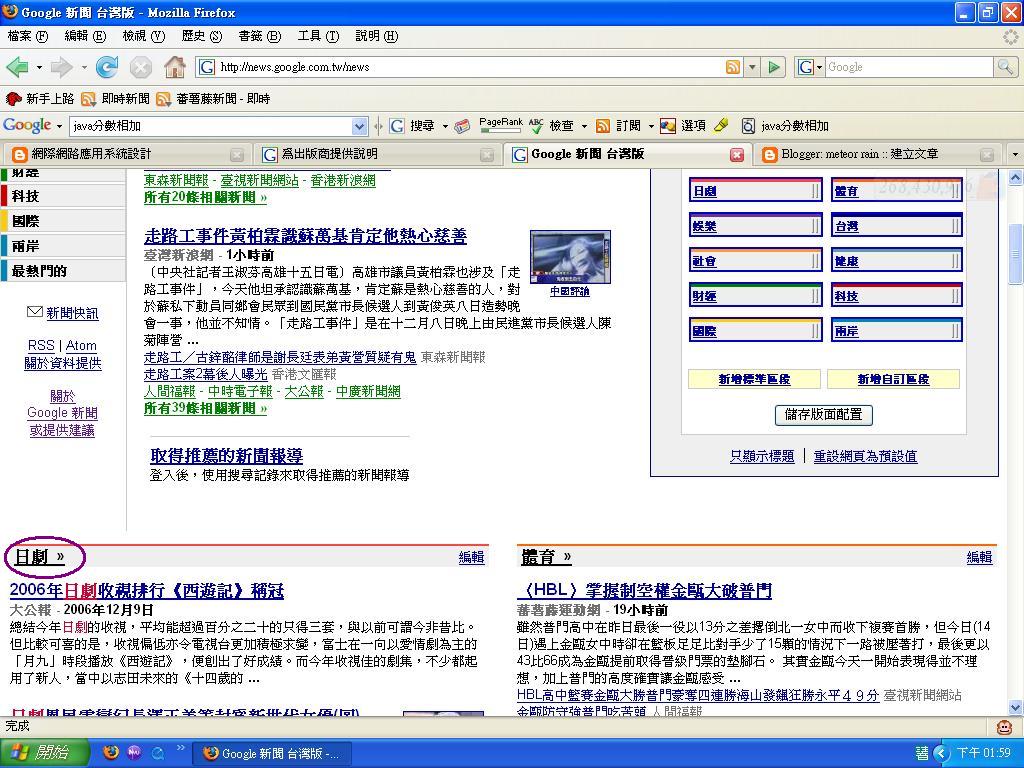Viewport: 1024px width, 768px height.
Task: Click the scrollbar down arrow
Action: [x=1016, y=707]
